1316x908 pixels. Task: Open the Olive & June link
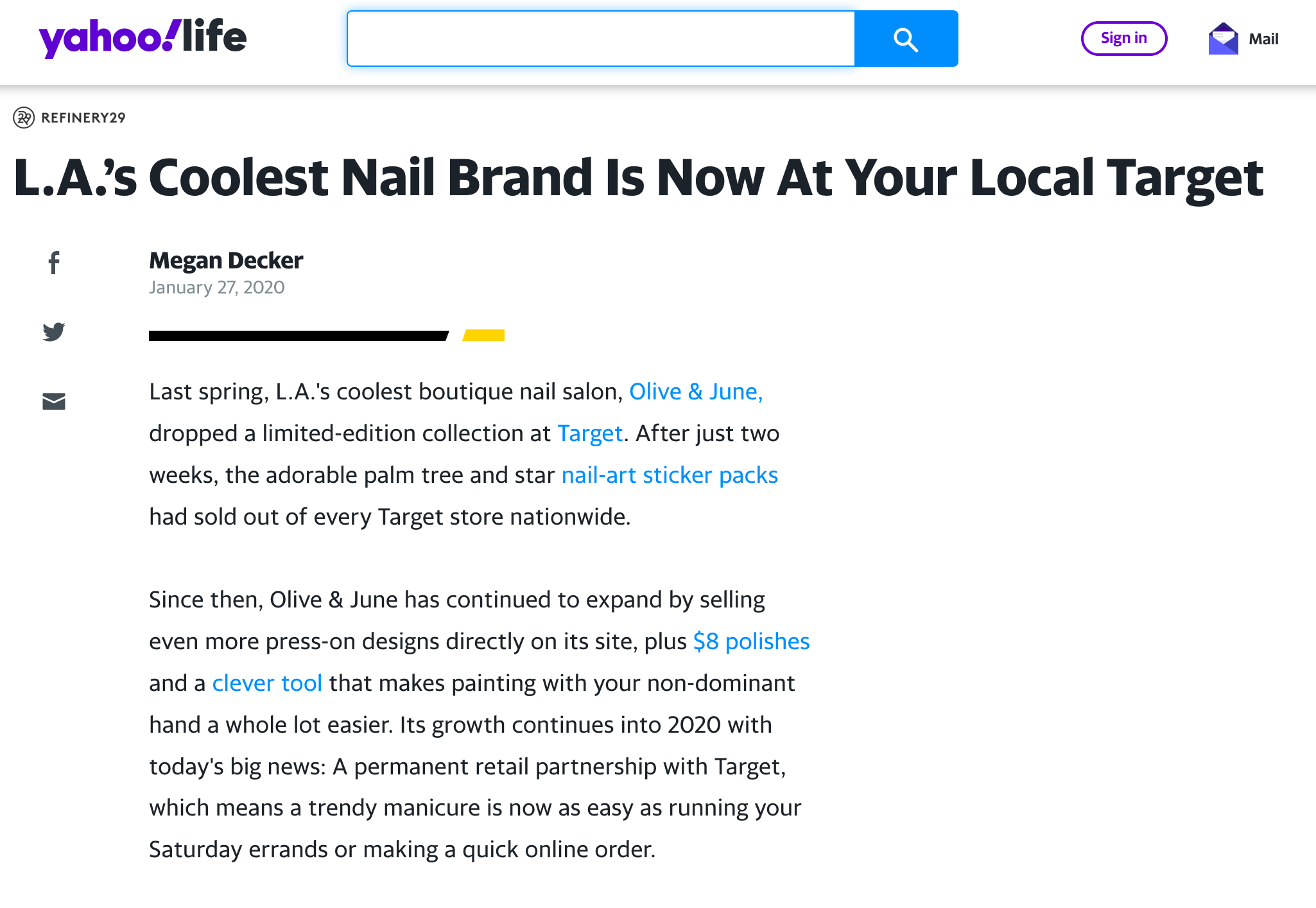[696, 392]
